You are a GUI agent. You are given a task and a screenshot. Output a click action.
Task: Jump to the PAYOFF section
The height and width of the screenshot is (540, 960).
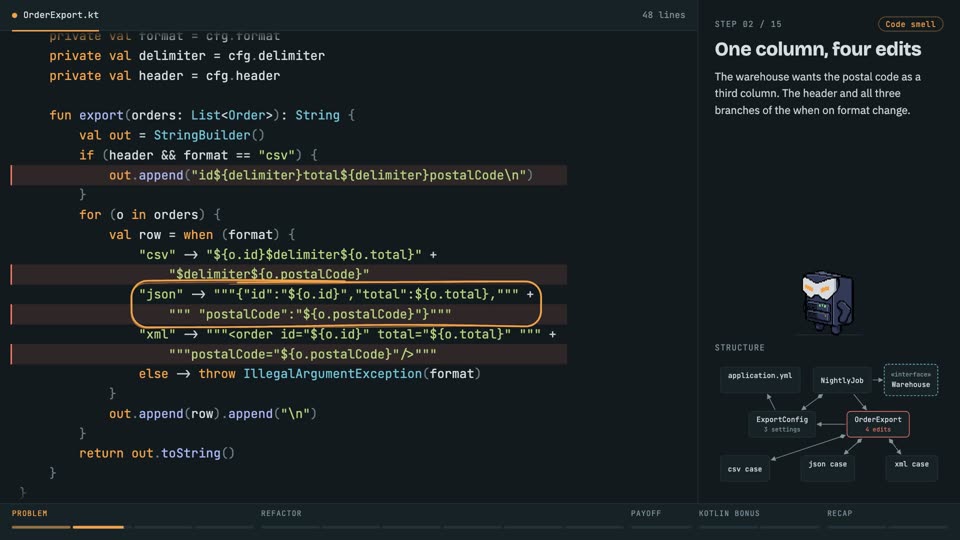pyautogui.click(x=646, y=513)
